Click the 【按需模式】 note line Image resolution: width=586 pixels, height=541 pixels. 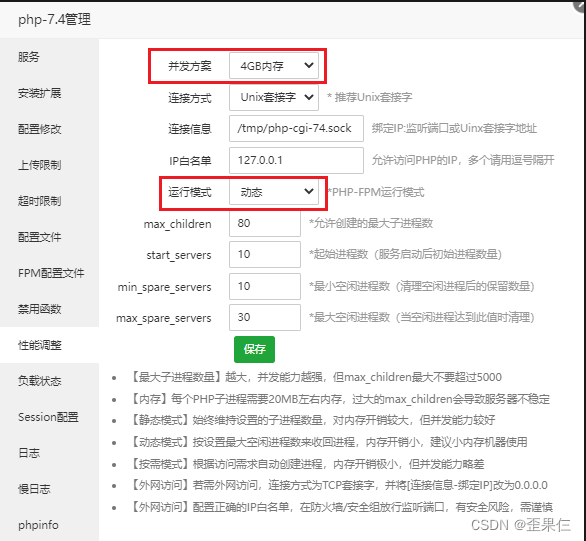point(306,464)
